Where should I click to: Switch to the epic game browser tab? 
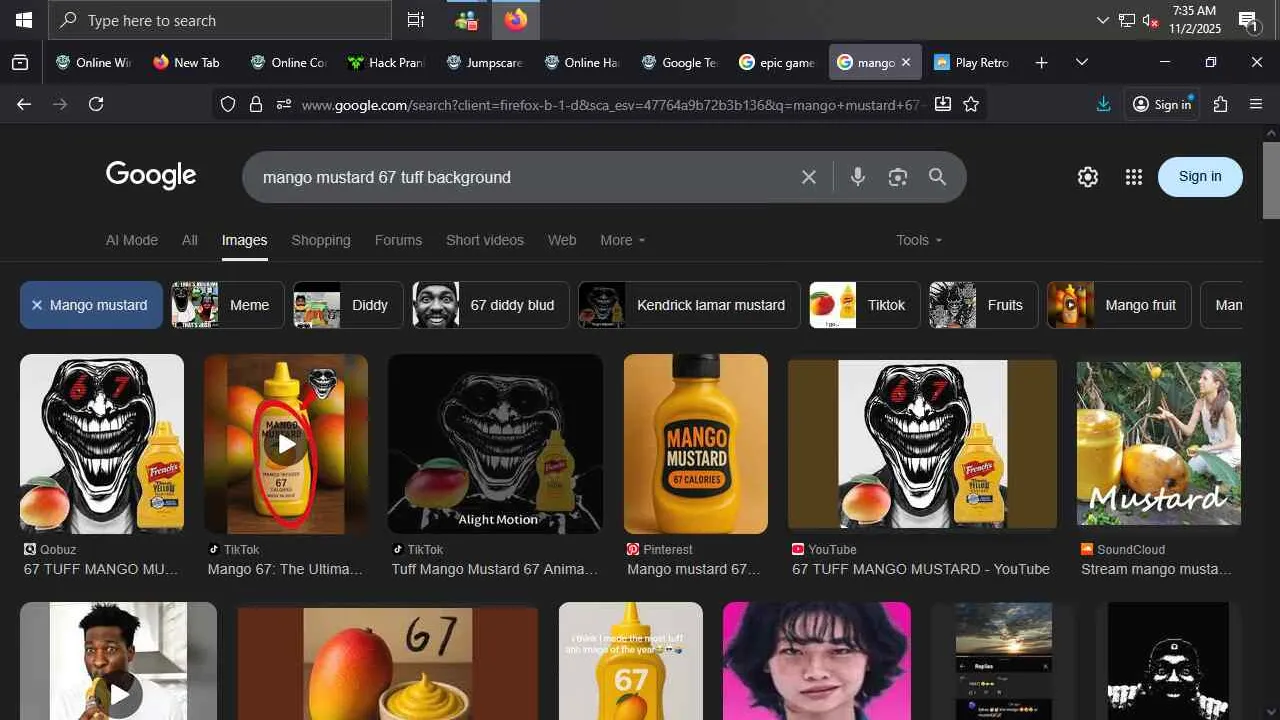coord(778,62)
